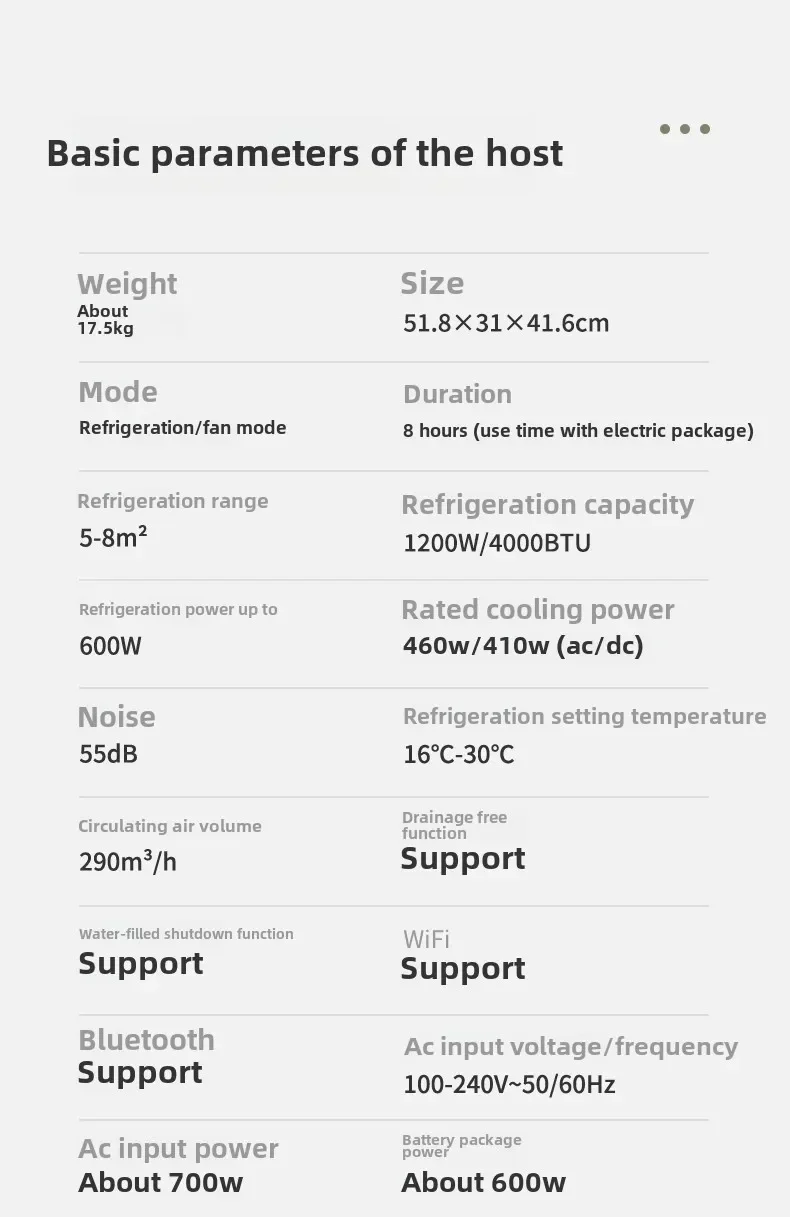Select the 290m³/h air volume value
The width and height of the screenshot is (790, 1217).
127,861
